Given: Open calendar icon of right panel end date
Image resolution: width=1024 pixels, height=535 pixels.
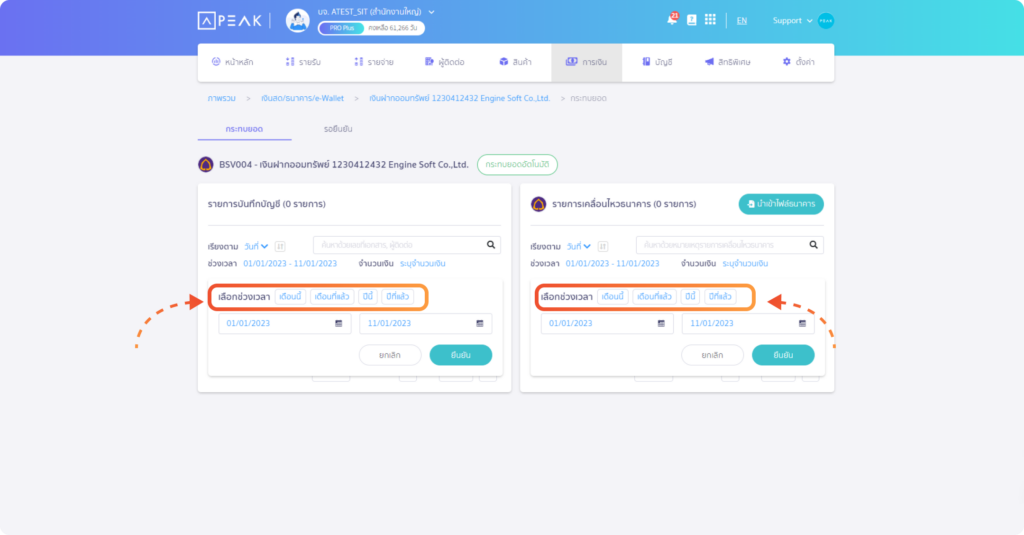Looking at the screenshot, I should (x=802, y=324).
